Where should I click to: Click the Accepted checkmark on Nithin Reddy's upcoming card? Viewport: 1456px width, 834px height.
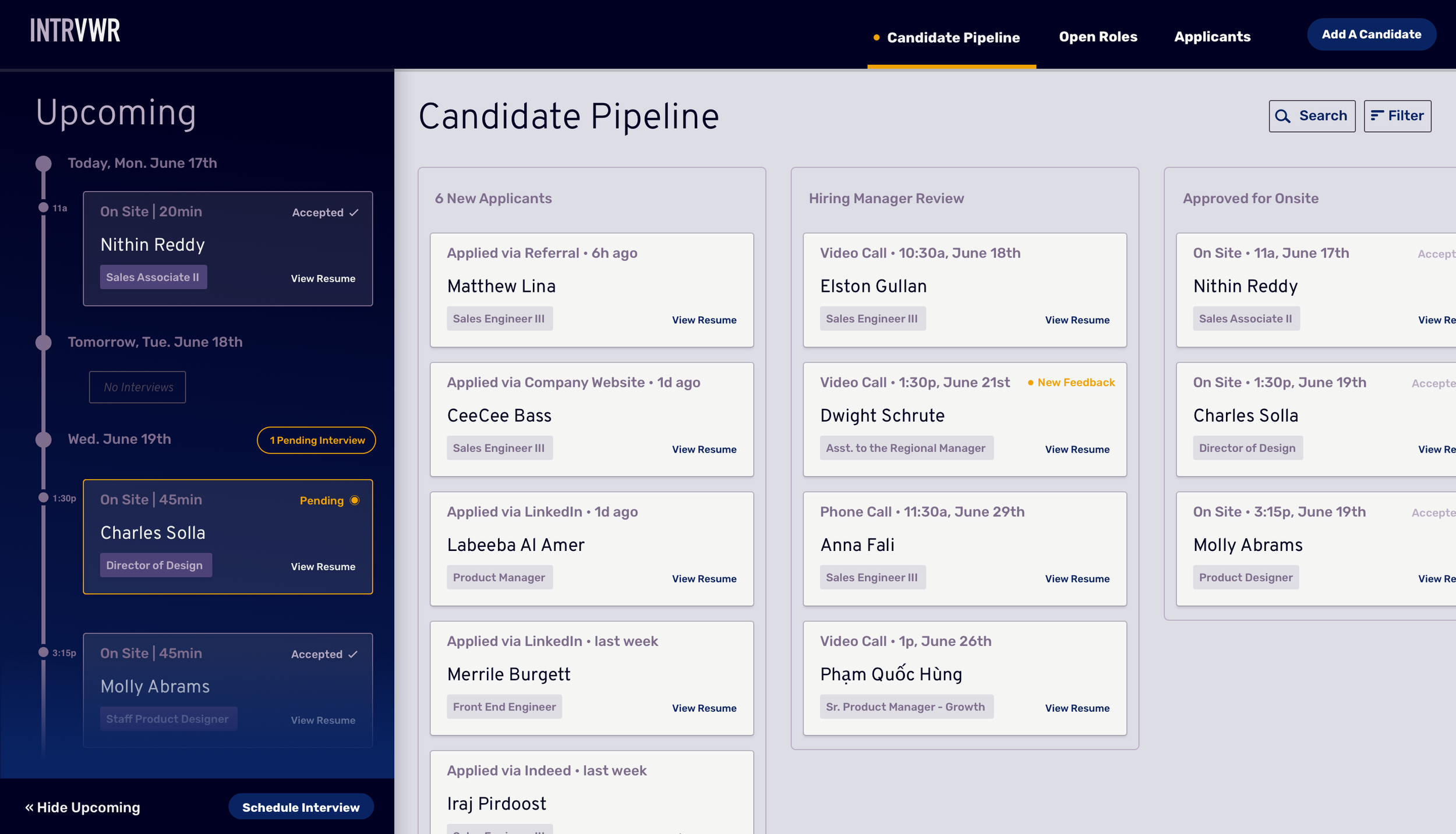point(354,213)
